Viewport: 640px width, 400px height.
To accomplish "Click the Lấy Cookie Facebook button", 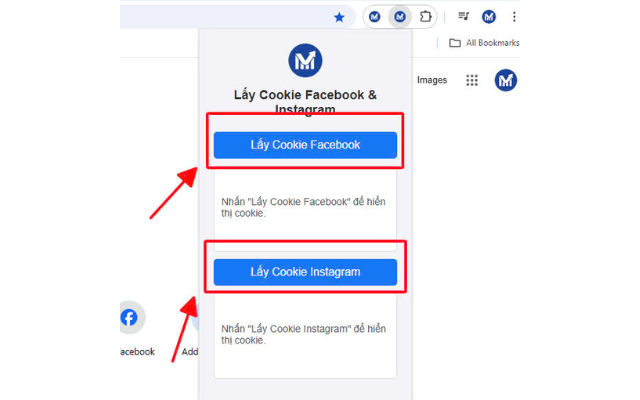I will 305,145.
